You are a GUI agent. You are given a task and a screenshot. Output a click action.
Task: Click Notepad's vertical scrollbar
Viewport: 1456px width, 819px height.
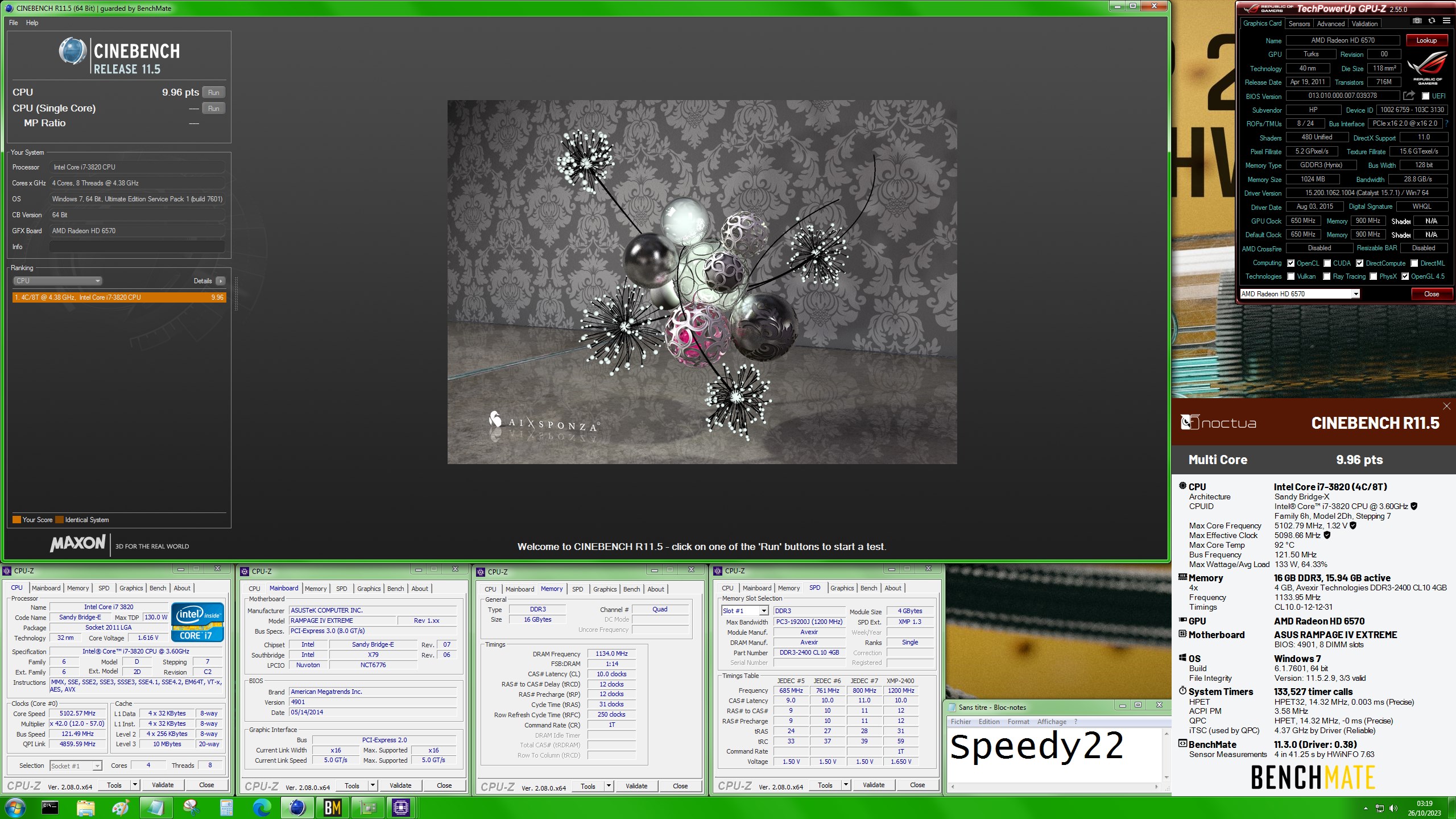(x=1166, y=755)
